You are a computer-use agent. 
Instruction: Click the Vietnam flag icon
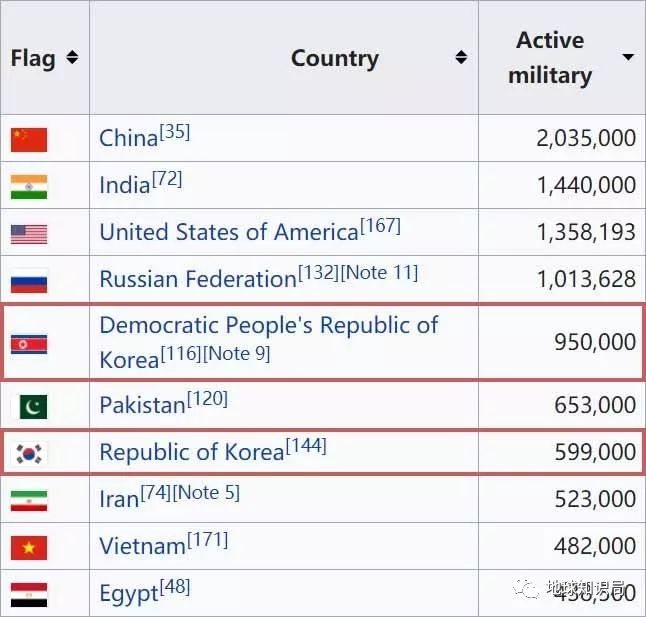pyautogui.click(x=29, y=547)
